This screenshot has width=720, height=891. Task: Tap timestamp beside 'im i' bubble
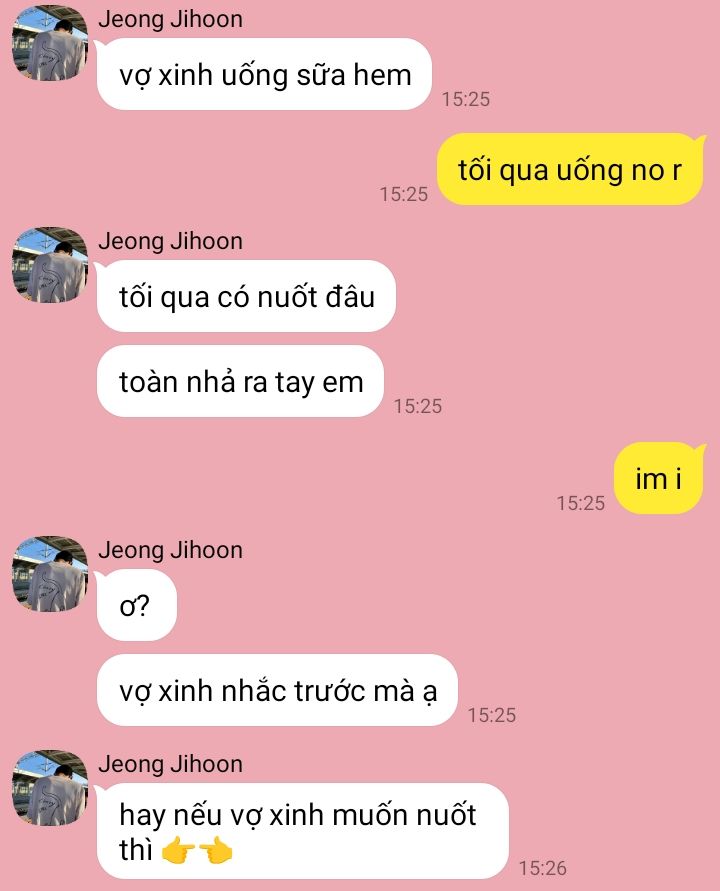coord(581,503)
